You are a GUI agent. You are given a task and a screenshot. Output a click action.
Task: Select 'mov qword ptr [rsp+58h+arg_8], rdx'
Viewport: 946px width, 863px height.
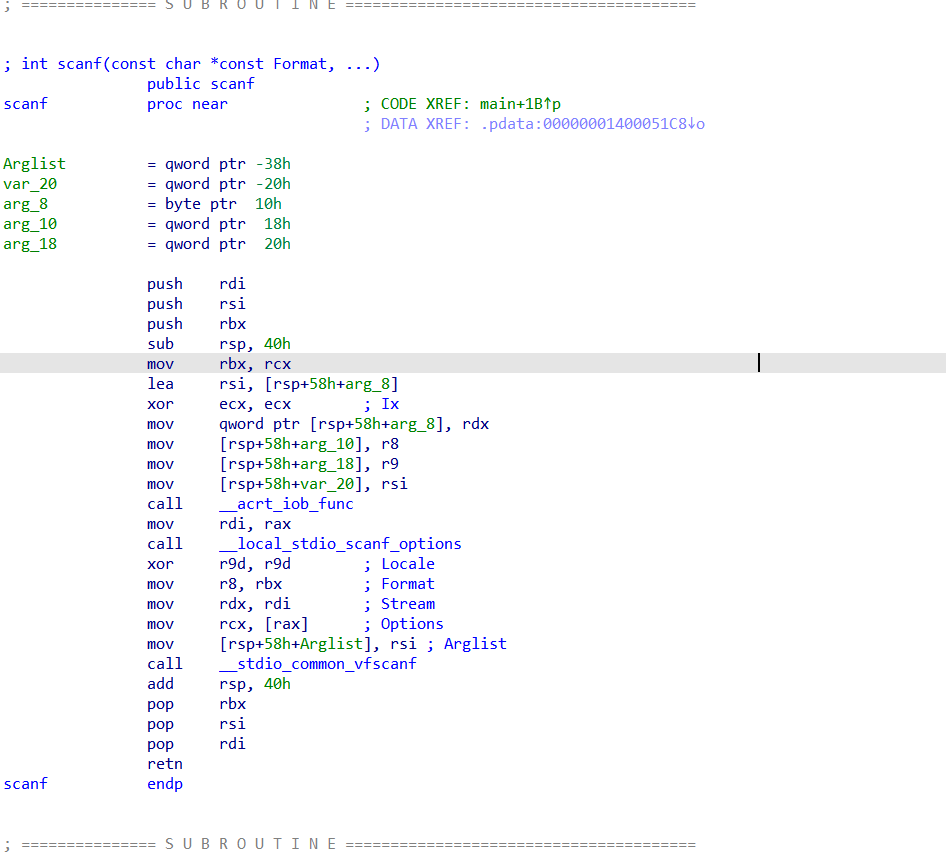click(318, 424)
